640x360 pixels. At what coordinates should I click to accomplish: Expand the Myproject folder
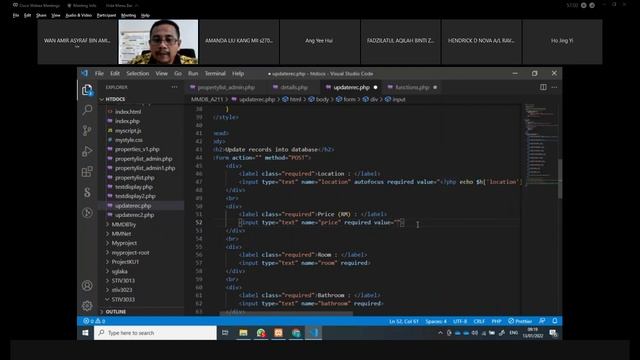[124, 243]
